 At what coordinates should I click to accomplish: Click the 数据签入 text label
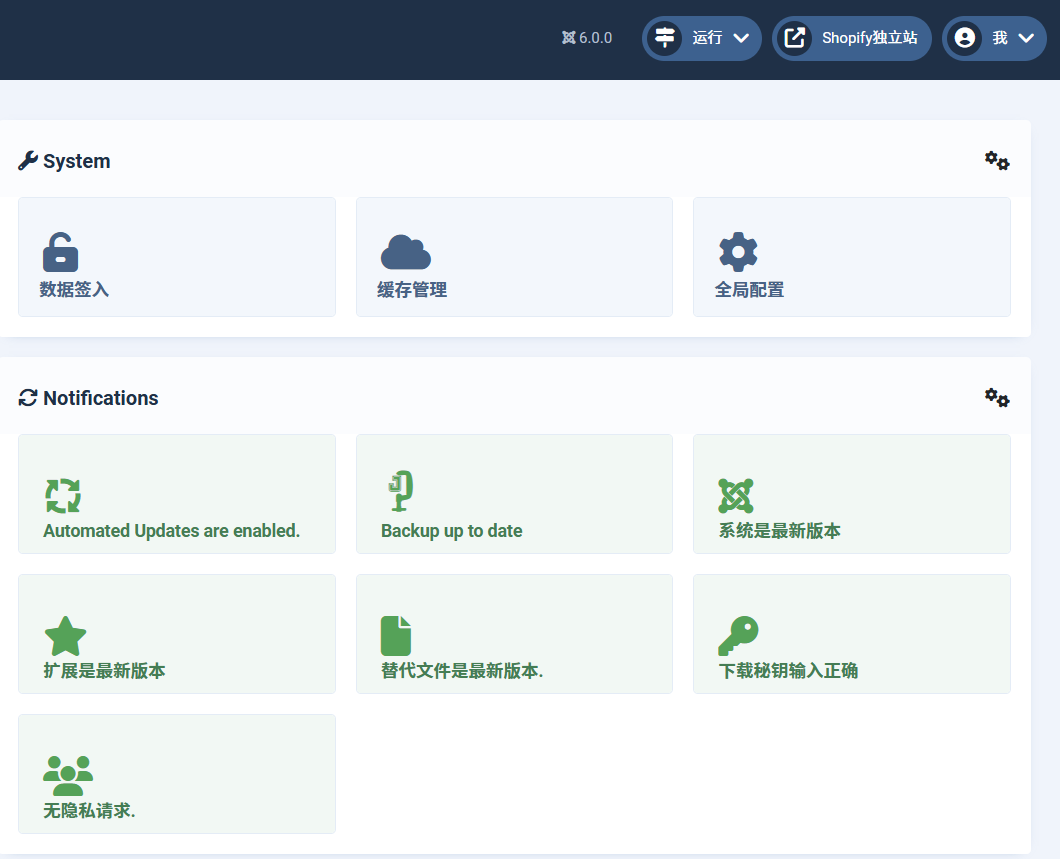[x=74, y=290]
